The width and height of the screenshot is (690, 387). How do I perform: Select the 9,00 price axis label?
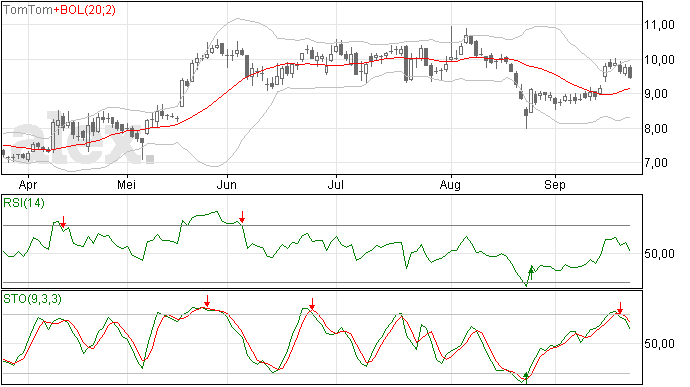[656, 94]
